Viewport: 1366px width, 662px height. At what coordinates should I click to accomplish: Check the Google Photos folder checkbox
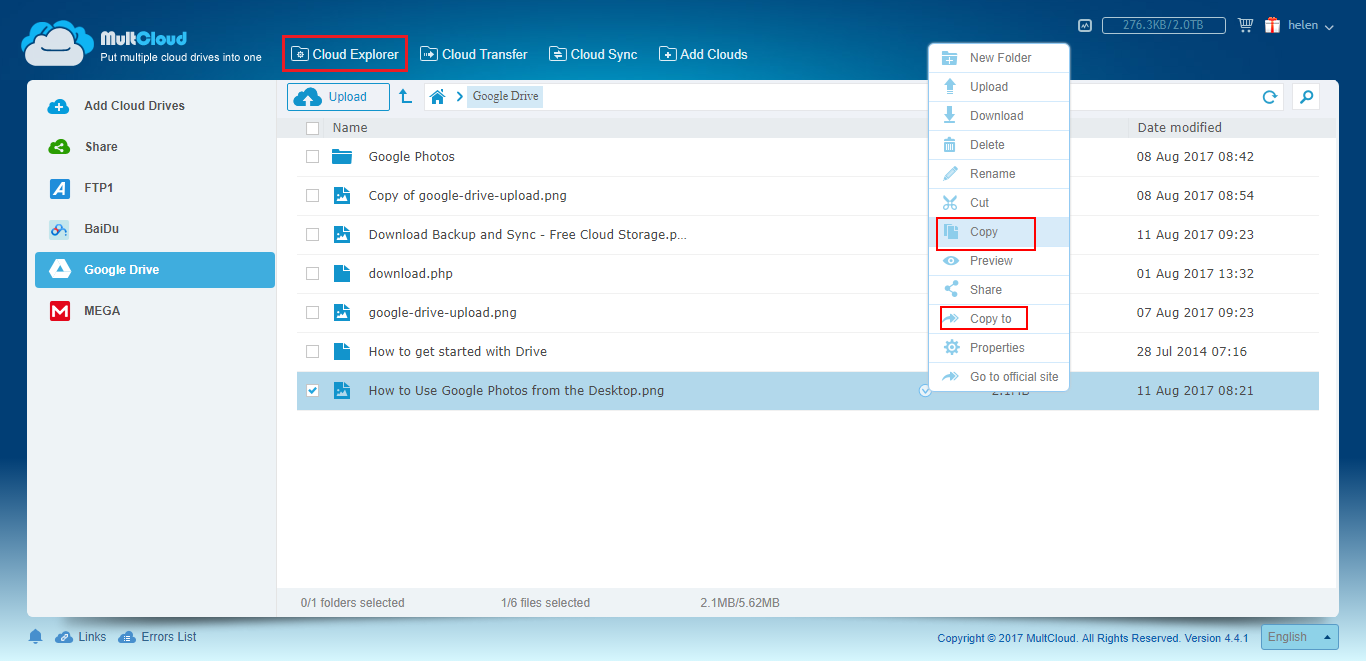(313, 157)
